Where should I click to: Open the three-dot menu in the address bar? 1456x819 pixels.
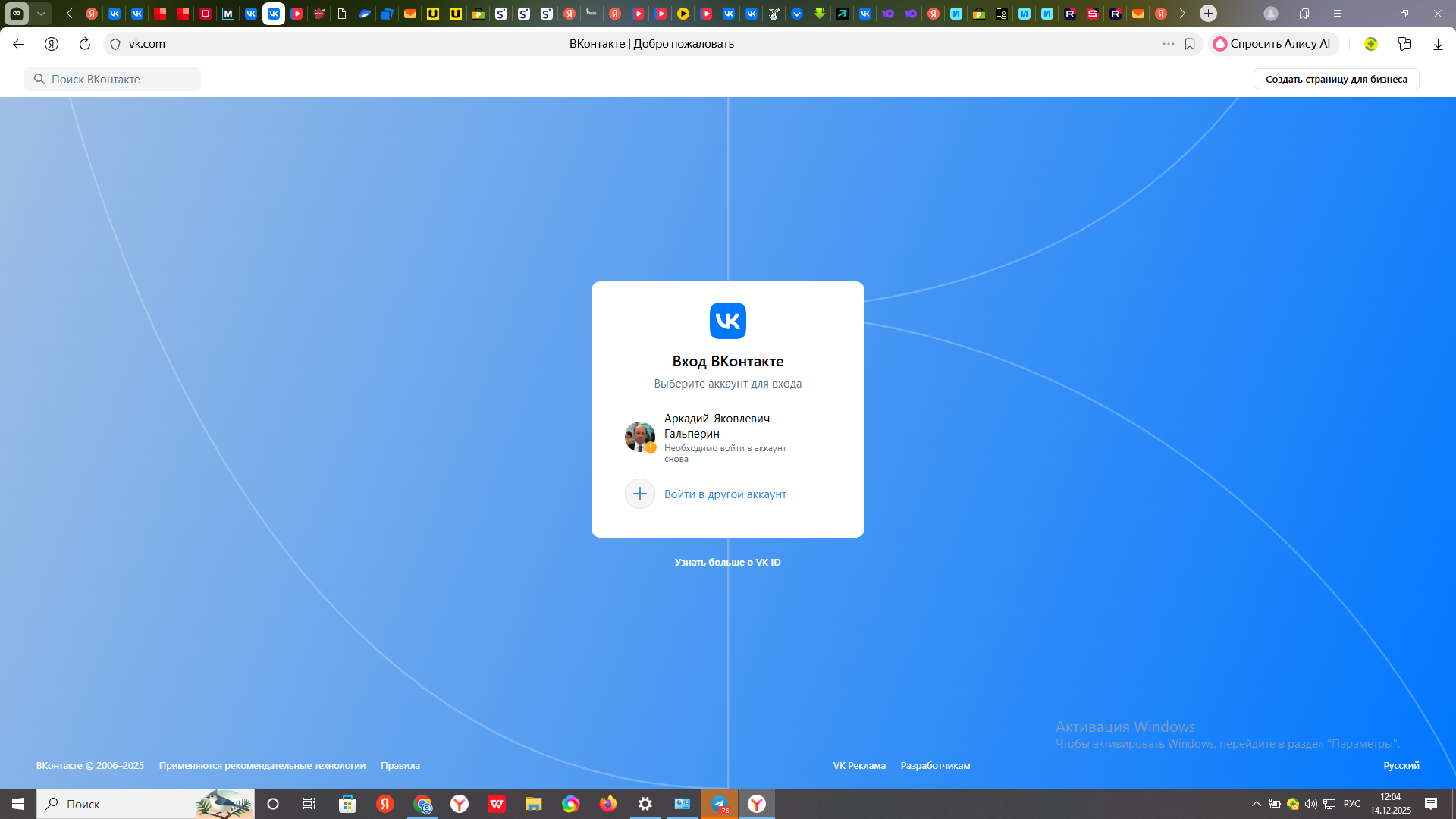tap(1169, 44)
